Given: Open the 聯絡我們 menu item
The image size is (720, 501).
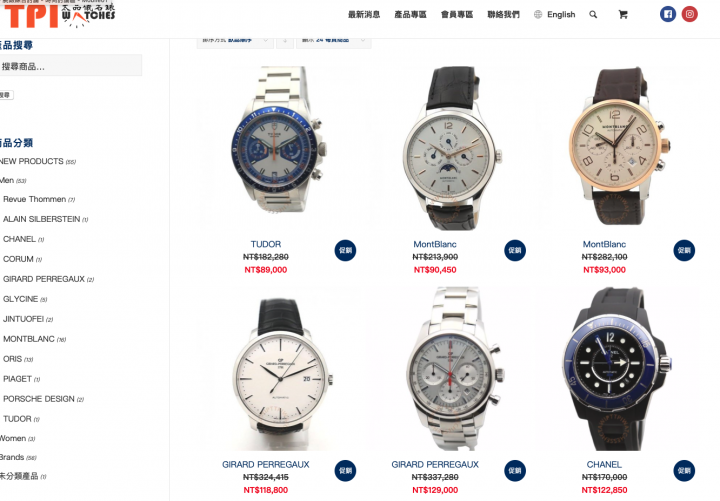Looking at the screenshot, I should [x=503, y=15].
